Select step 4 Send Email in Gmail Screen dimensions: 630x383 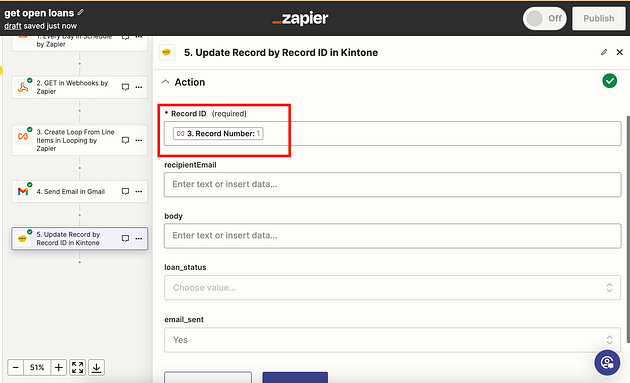[x=80, y=192]
